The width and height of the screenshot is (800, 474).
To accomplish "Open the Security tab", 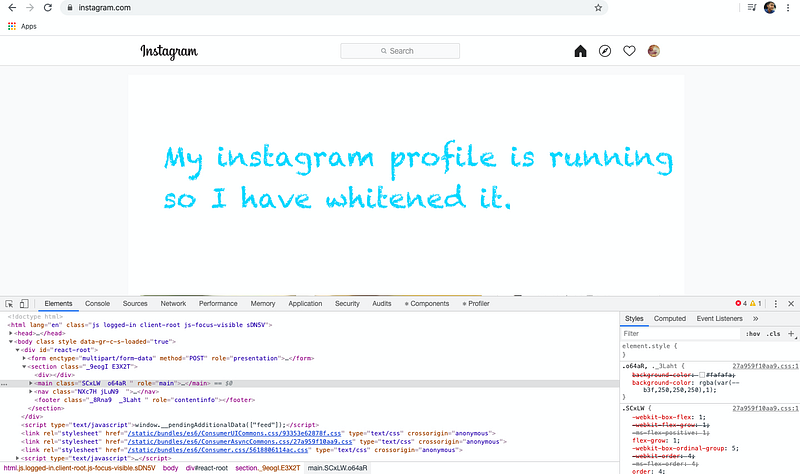I will [x=347, y=304].
